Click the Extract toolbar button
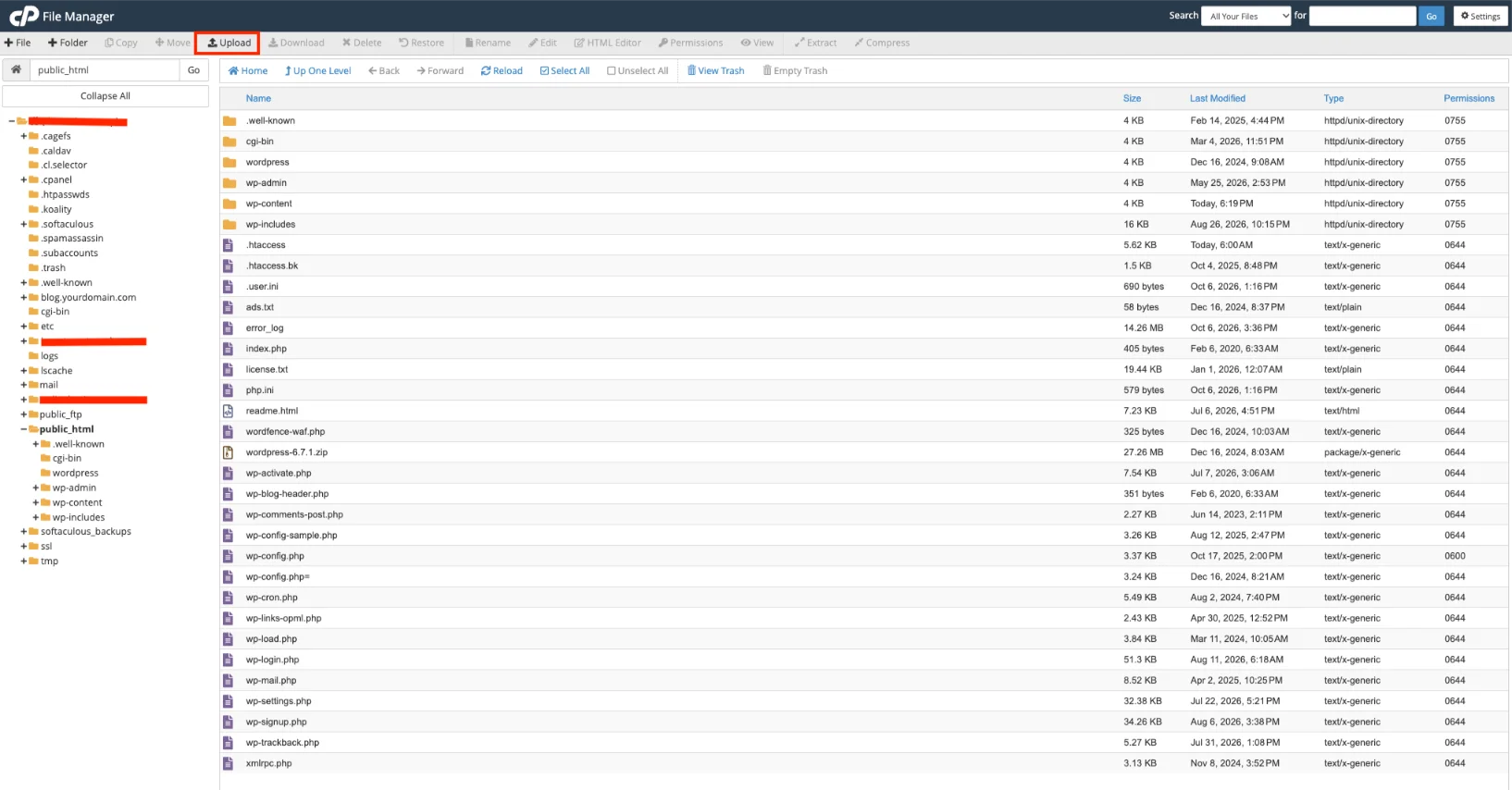This screenshot has height=790, width=1512. click(815, 43)
